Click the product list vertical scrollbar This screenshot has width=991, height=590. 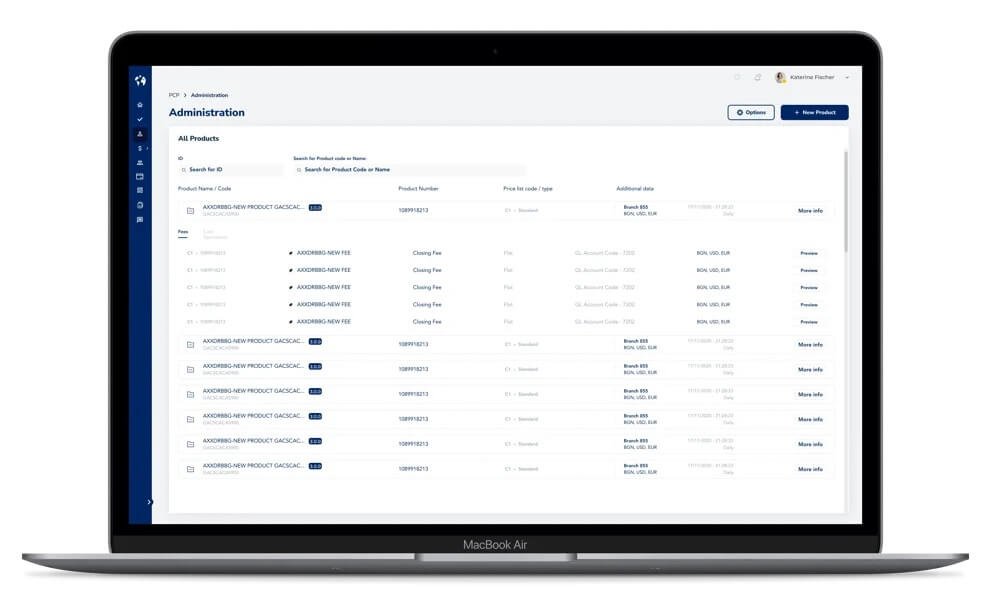[x=845, y=200]
